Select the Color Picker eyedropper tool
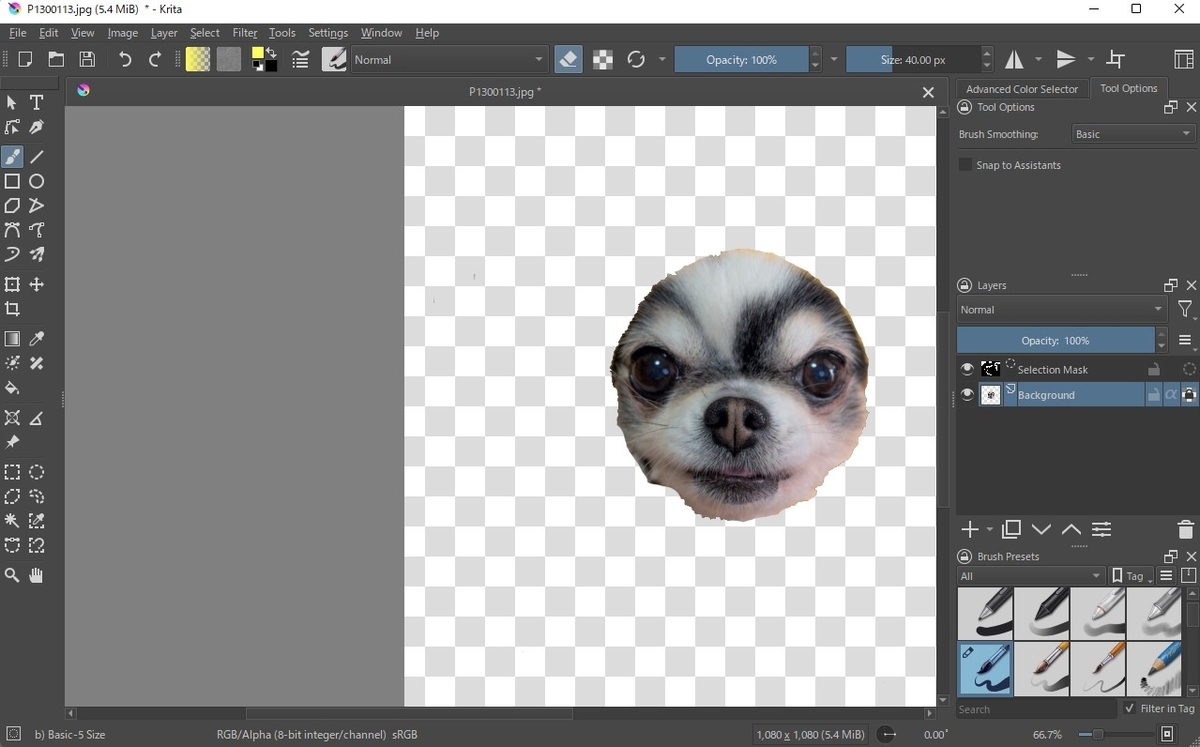This screenshot has height=747, width=1200. pos(36,339)
